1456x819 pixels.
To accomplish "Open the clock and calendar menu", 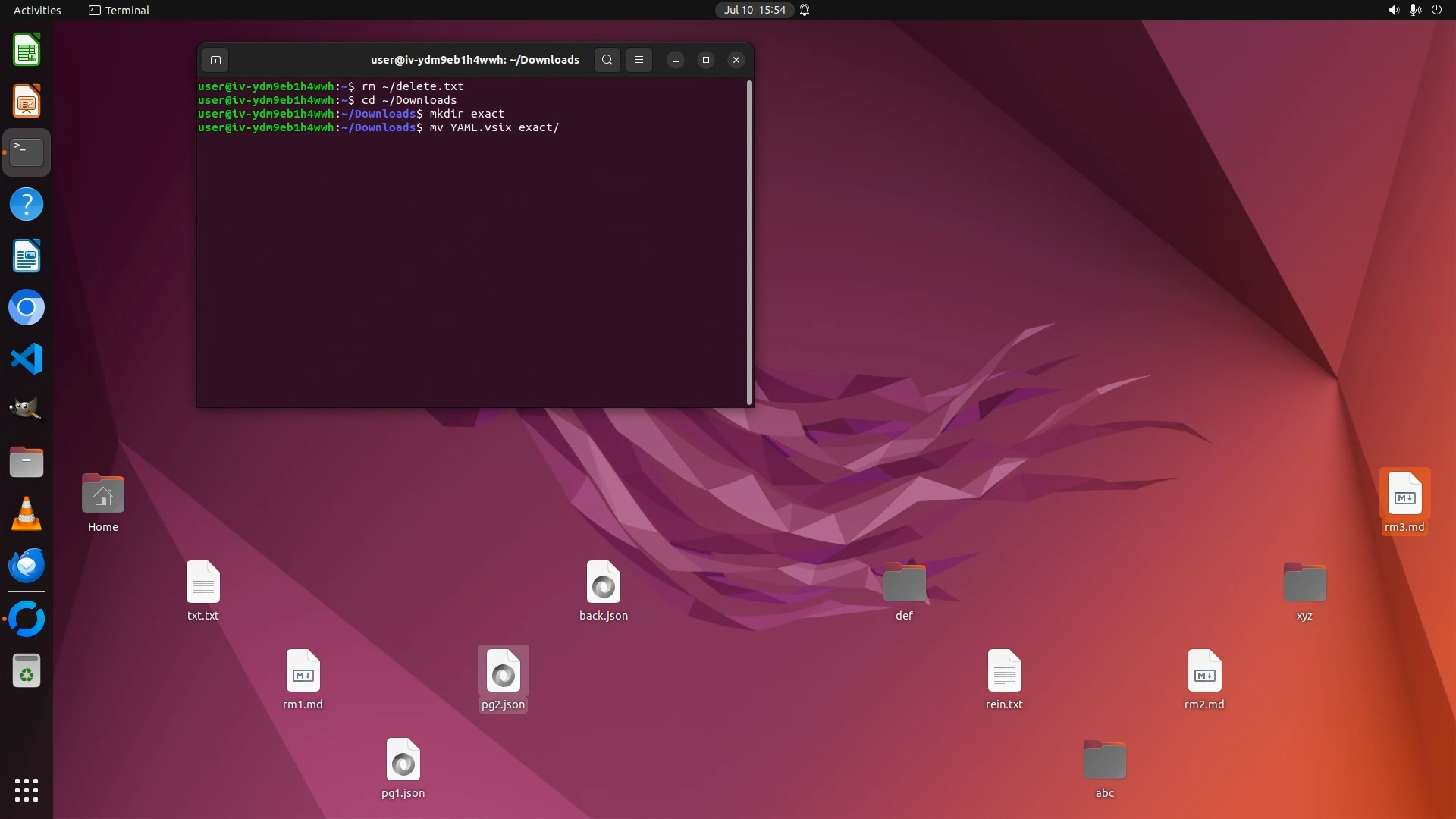I will 754,10.
